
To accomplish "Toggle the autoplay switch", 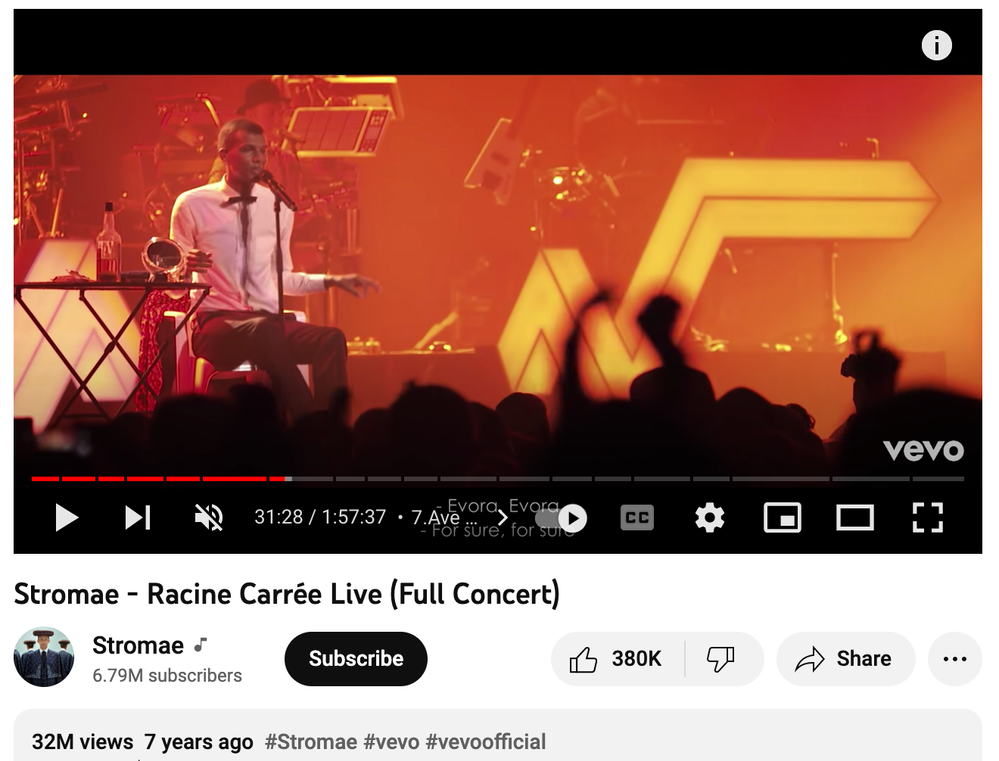I will click(x=561, y=518).
